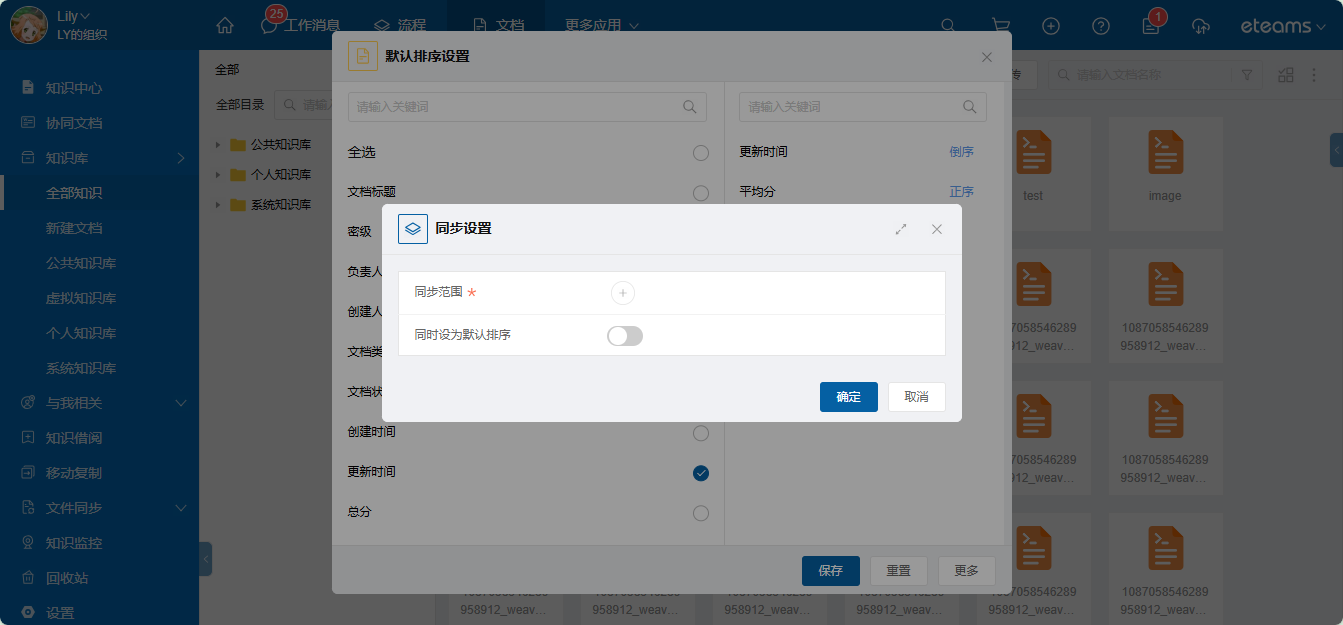Close the 默认排序设置 dialog
The height and width of the screenshot is (625, 1343).
click(987, 57)
